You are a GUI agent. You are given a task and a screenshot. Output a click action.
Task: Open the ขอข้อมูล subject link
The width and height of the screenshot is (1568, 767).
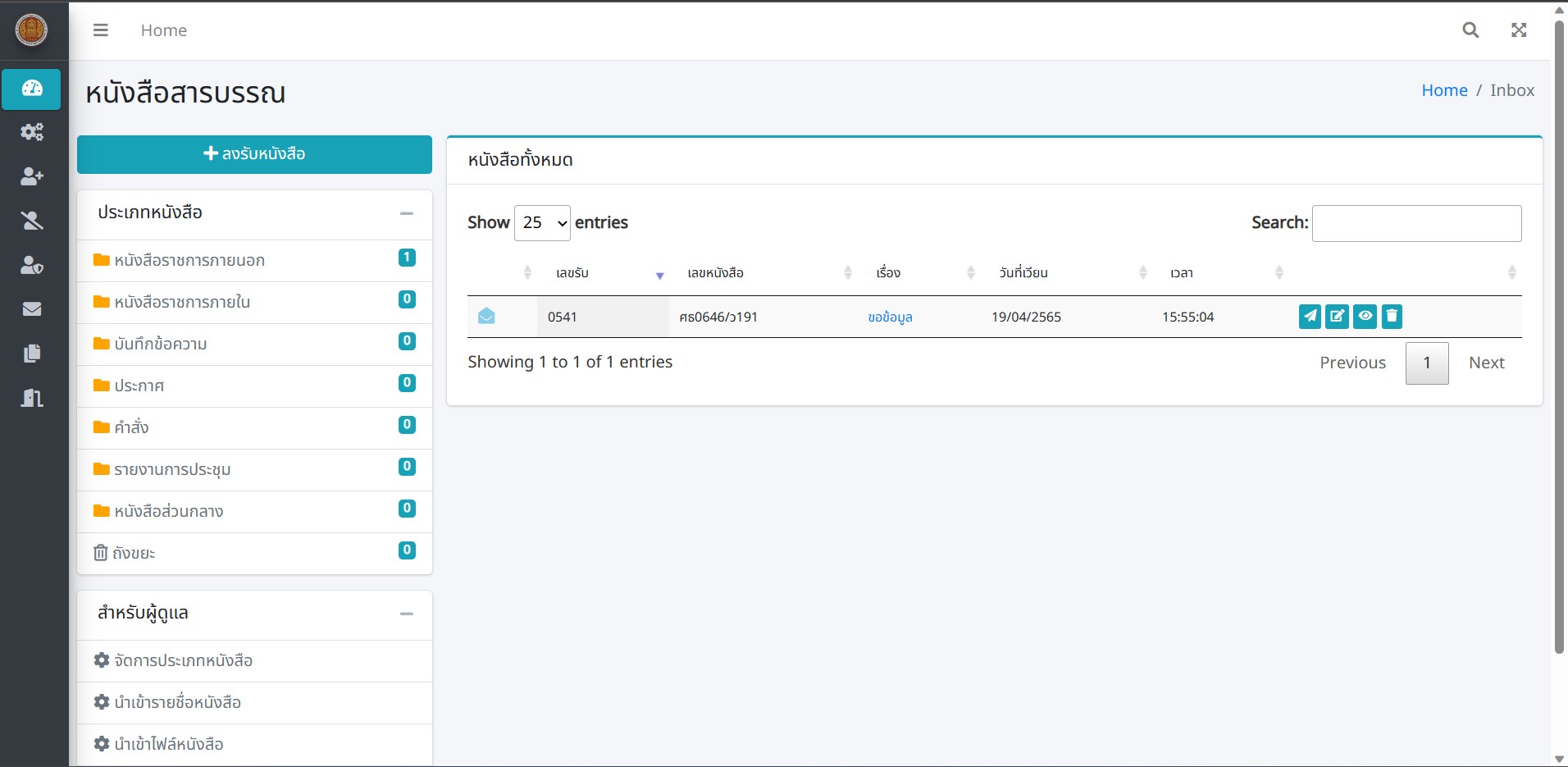click(890, 317)
